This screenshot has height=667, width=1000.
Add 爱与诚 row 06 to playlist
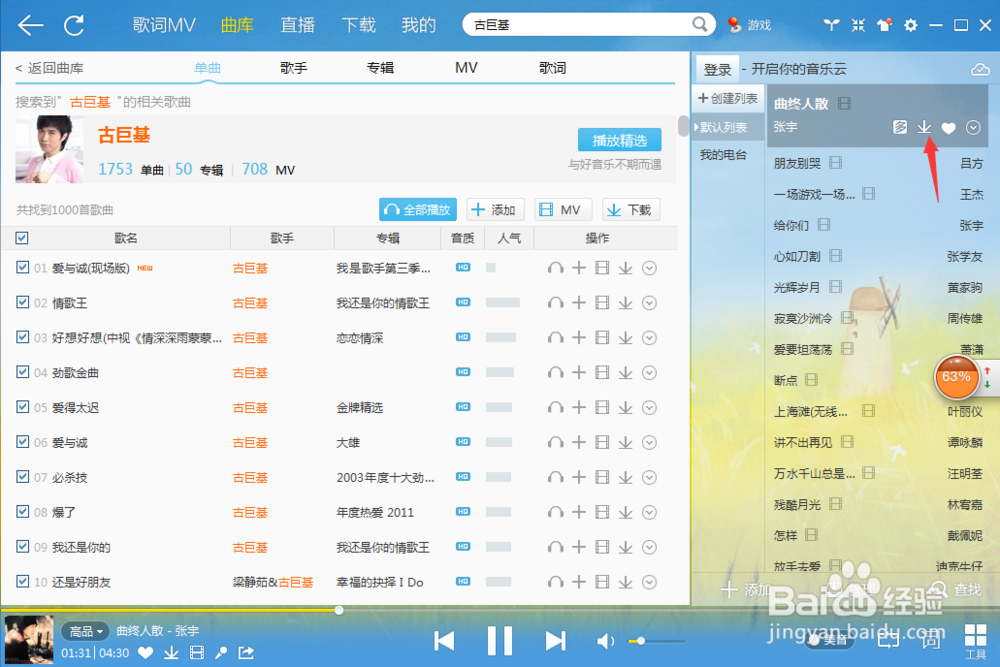[x=578, y=442]
